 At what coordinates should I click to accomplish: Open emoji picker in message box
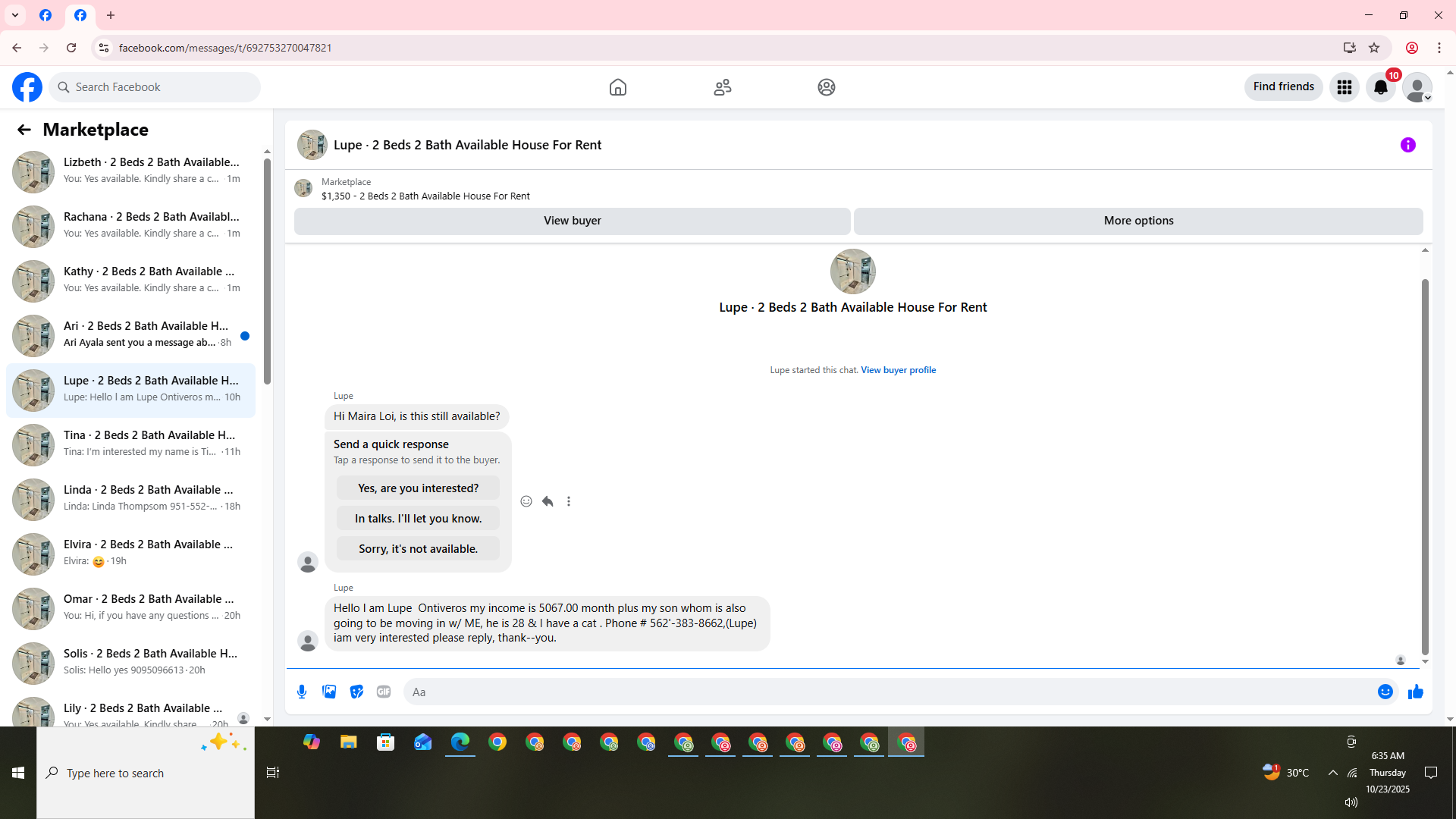pyautogui.click(x=1385, y=692)
